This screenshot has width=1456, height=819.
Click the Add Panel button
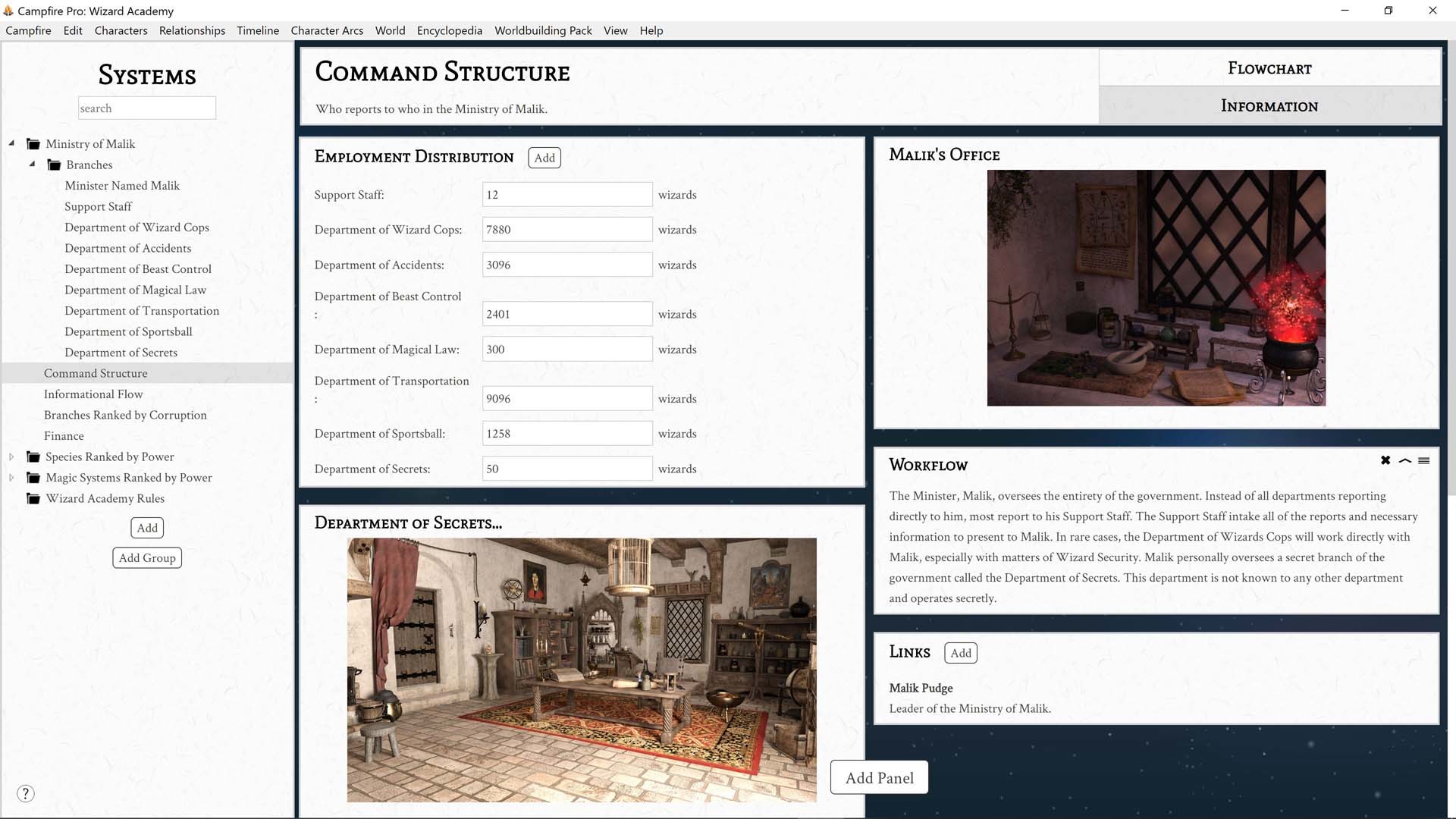point(879,777)
